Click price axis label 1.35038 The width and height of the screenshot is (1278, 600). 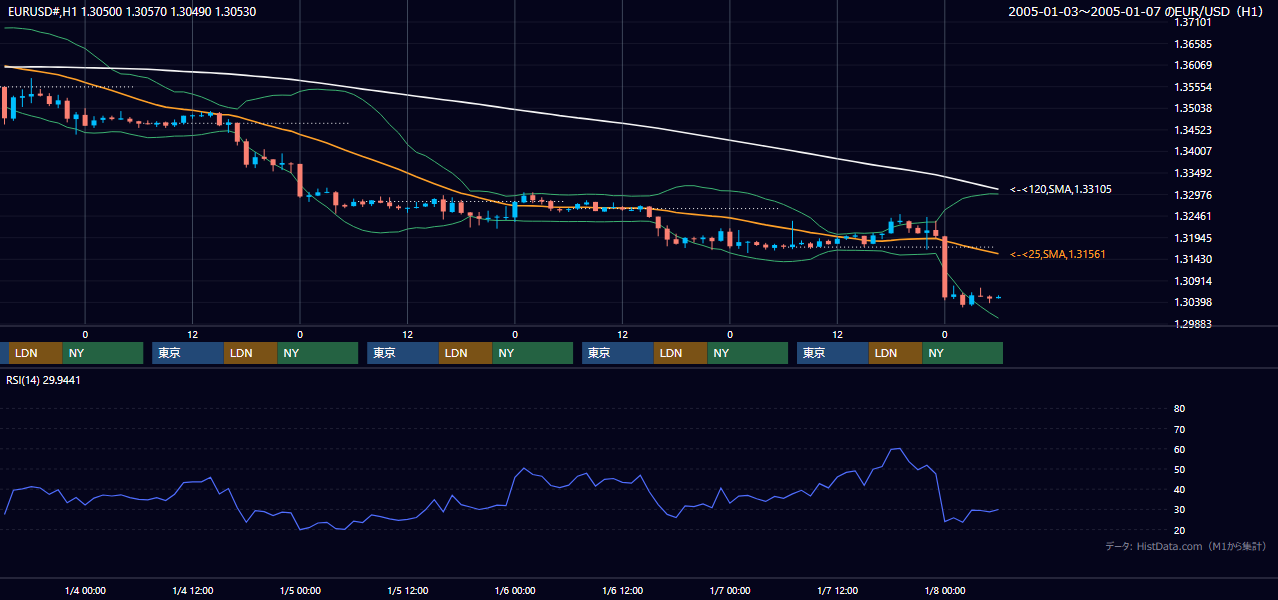pos(1193,108)
